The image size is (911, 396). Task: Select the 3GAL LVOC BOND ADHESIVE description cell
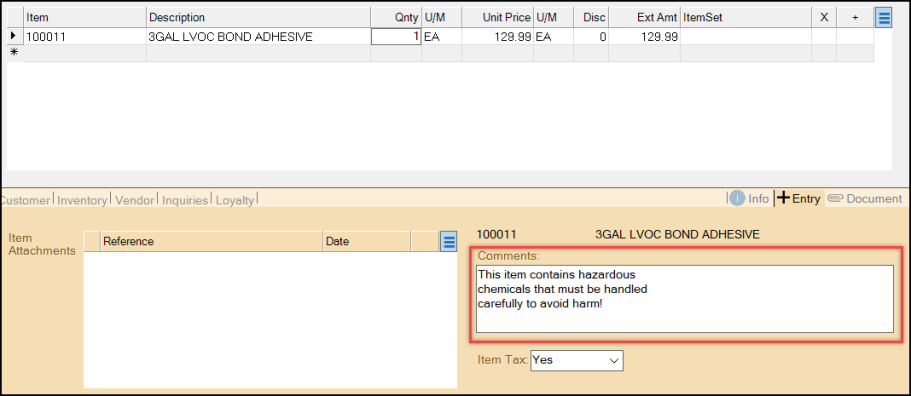pos(258,37)
